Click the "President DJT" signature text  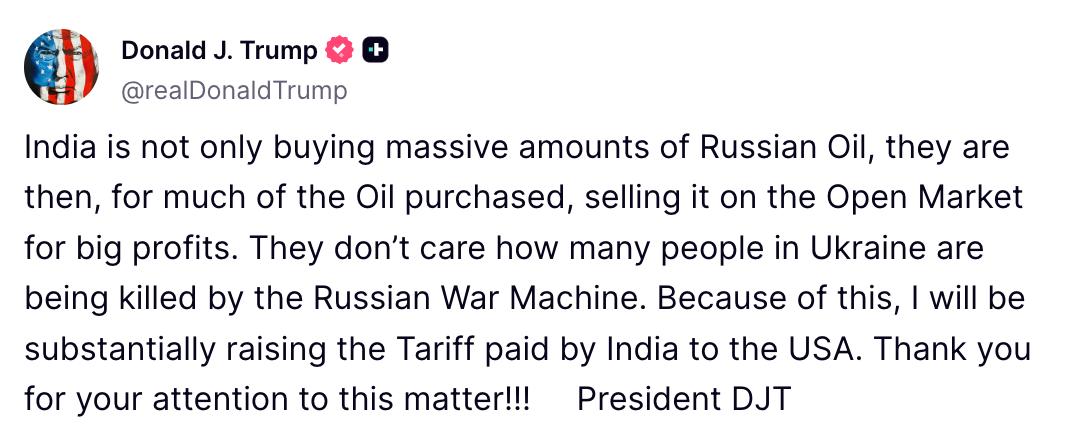pos(684,399)
